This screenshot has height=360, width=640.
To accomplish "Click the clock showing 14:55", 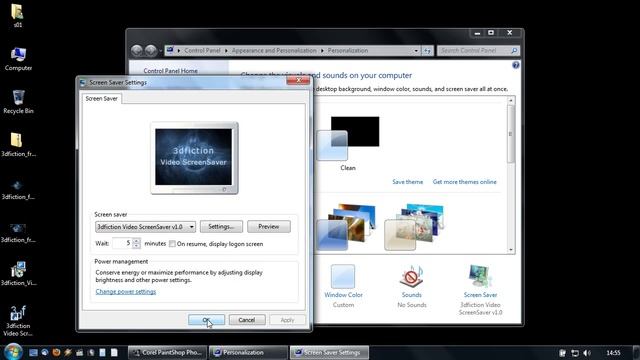I will click(x=613, y=353).
